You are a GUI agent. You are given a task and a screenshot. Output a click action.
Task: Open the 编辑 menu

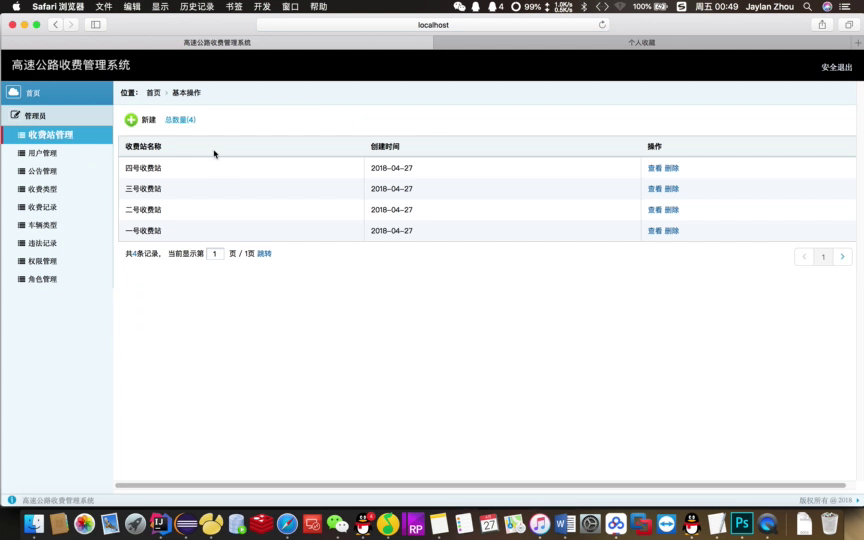(132, 7)
